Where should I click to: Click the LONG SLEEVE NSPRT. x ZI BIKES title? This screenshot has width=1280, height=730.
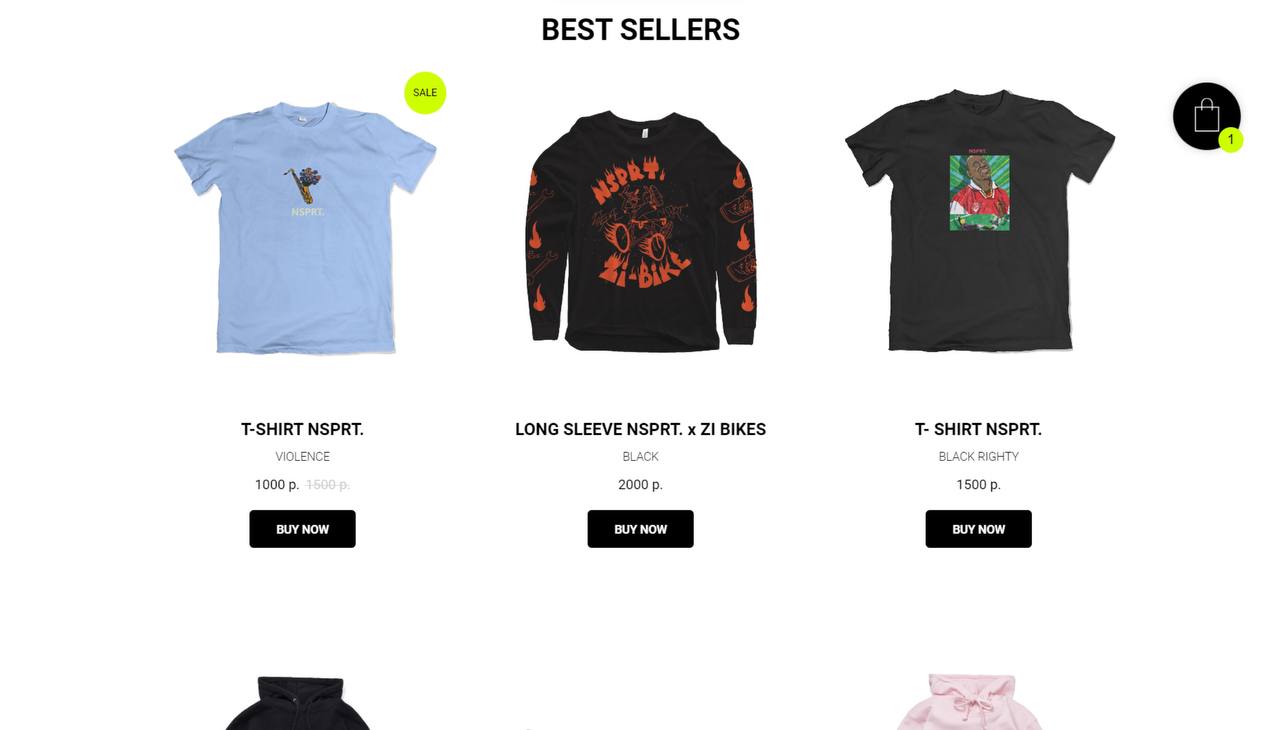pos(640,429)
